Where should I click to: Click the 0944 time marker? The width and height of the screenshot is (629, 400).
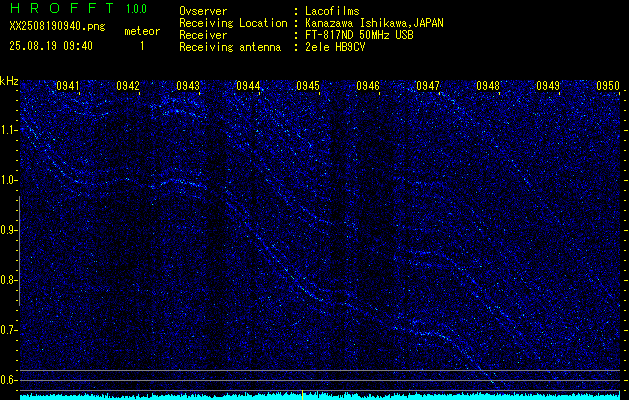248,86
